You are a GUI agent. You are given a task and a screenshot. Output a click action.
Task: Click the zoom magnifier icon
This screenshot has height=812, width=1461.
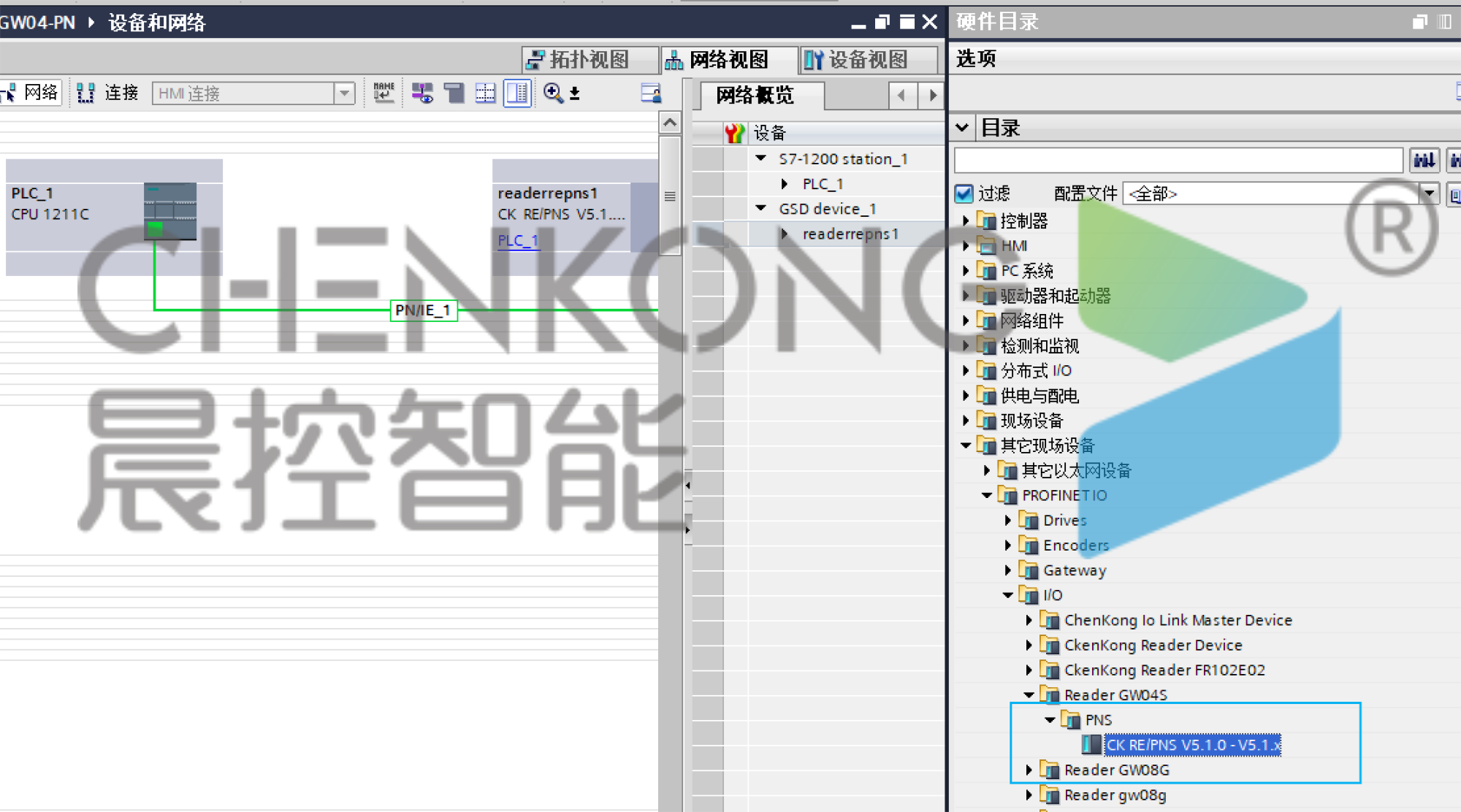coord(553,93)
